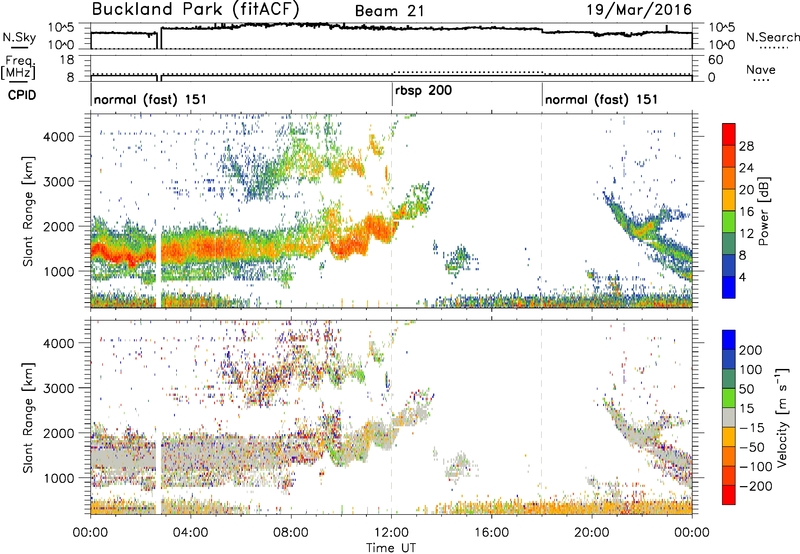800x554 pixels.
Task: Click the '12:00' time axis label
Action: (391, 533)
